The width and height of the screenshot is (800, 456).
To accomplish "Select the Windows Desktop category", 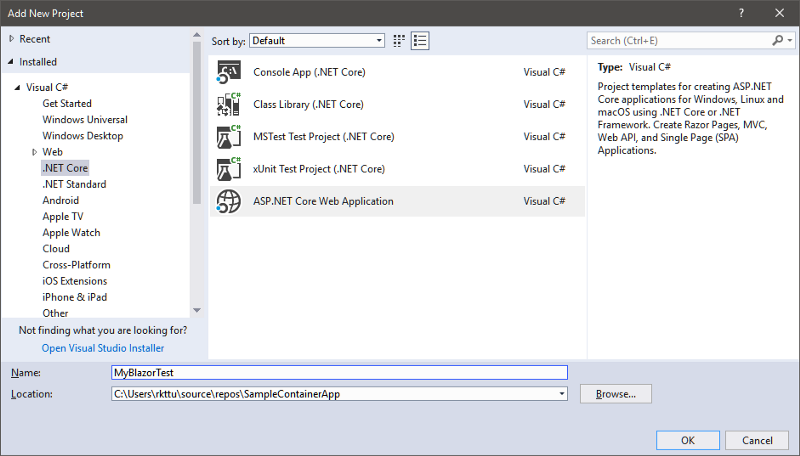I will [83, 136].
